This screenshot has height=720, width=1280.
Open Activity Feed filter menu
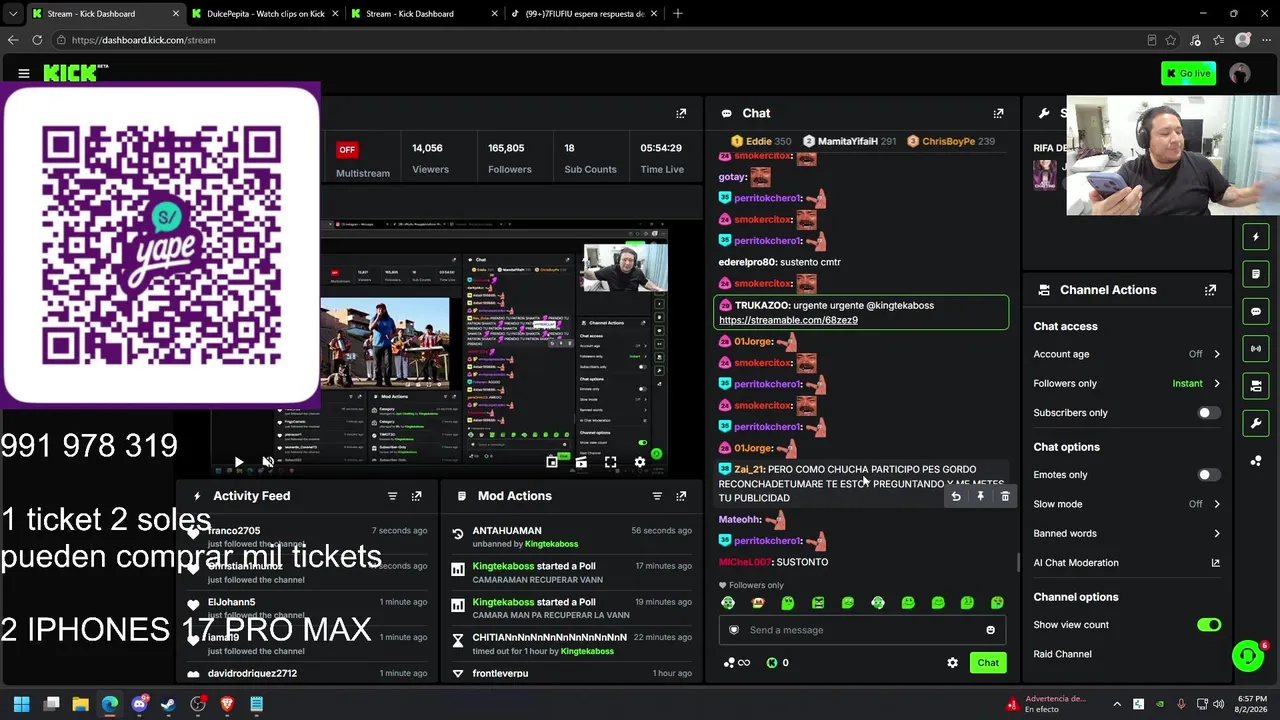click(x=392, y=496)
